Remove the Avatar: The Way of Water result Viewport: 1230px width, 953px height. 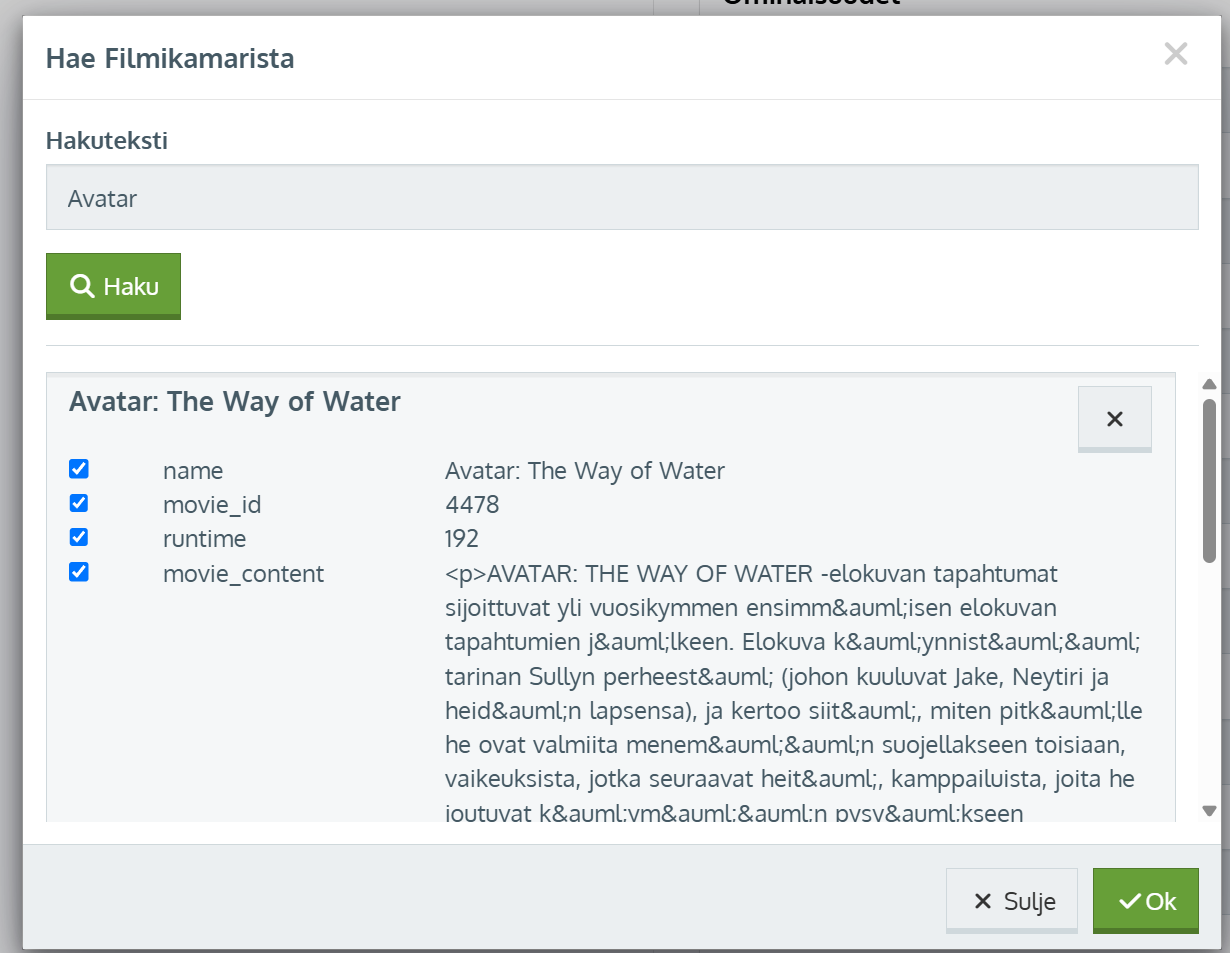click(x=1114, y=419)
